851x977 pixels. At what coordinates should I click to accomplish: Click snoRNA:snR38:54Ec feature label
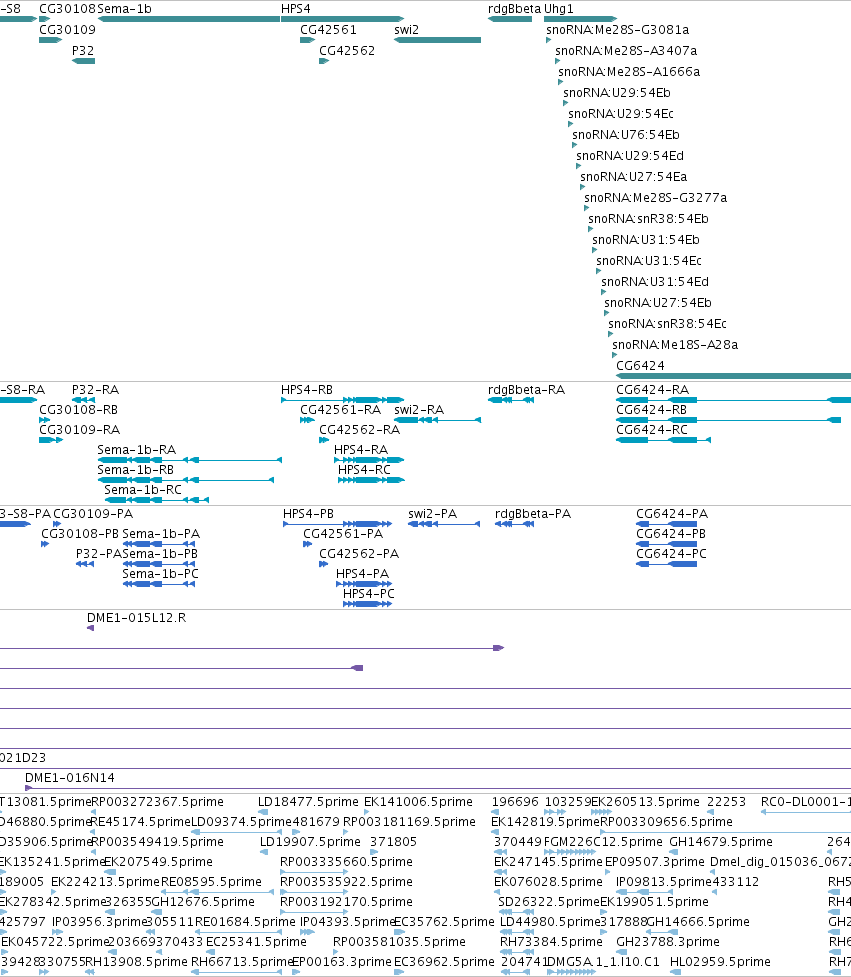tap(667, 323)
